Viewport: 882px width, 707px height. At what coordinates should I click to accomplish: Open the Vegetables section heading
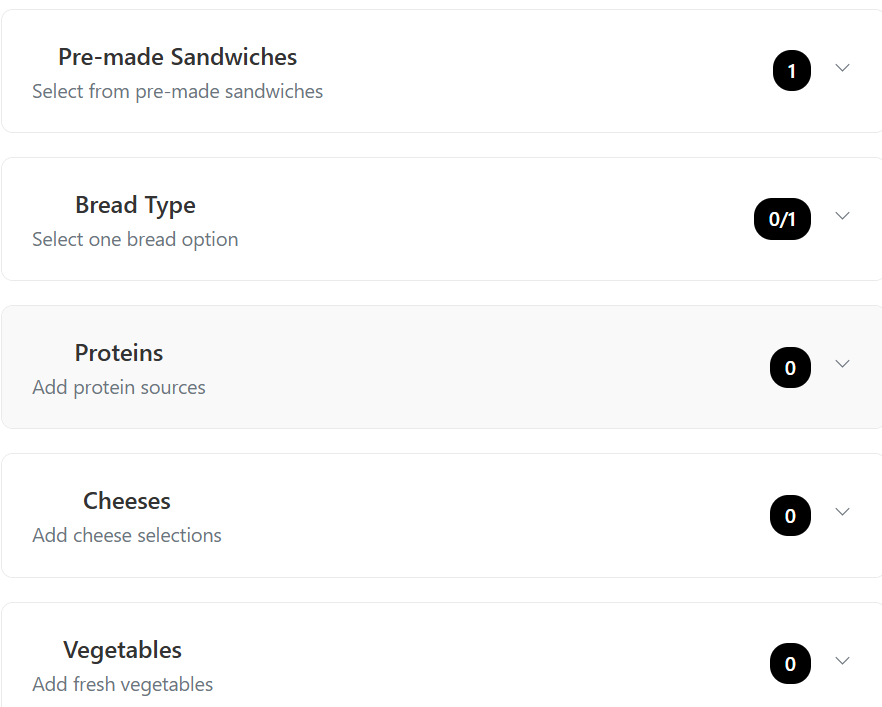[x=122, y=650]
